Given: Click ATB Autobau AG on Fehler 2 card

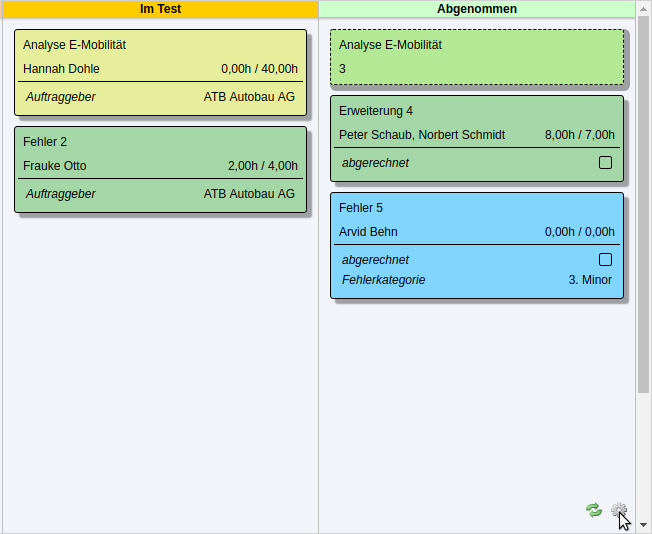Looking at the screenshot, I should pyautogui.click(x=249, y=194).
